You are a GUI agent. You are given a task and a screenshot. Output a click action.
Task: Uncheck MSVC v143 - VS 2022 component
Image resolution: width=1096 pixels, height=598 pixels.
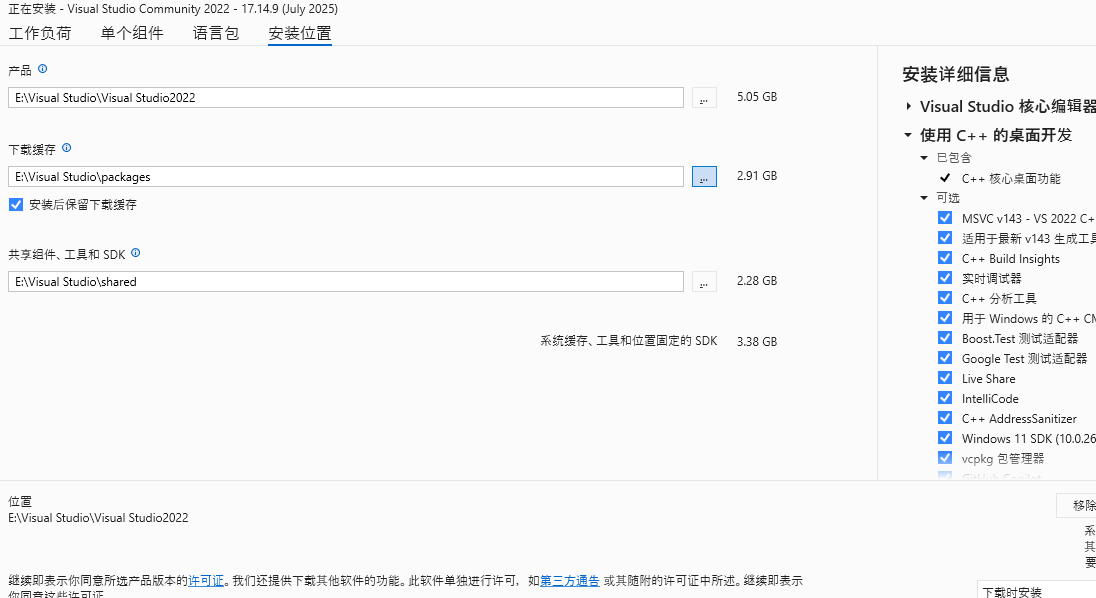coord(945,218)
